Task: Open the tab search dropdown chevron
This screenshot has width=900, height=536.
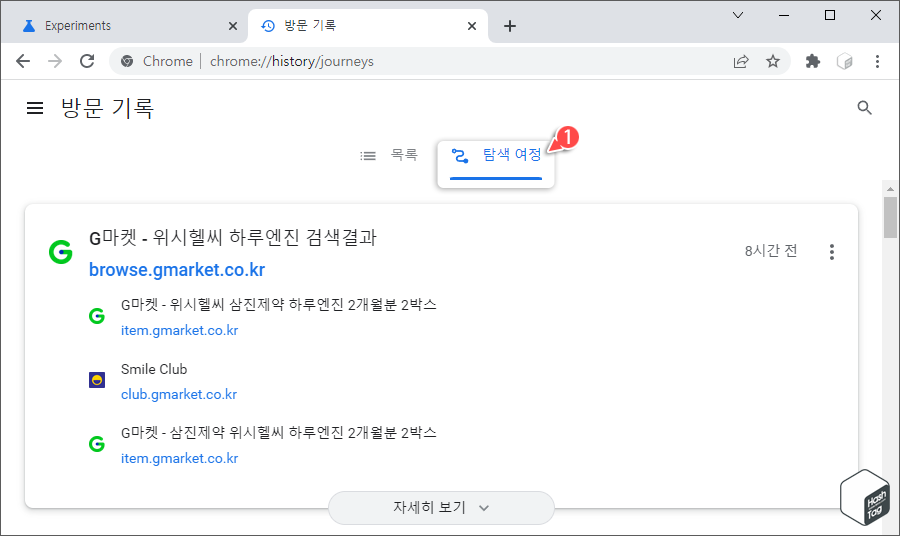Action: [x=738, y=15]
